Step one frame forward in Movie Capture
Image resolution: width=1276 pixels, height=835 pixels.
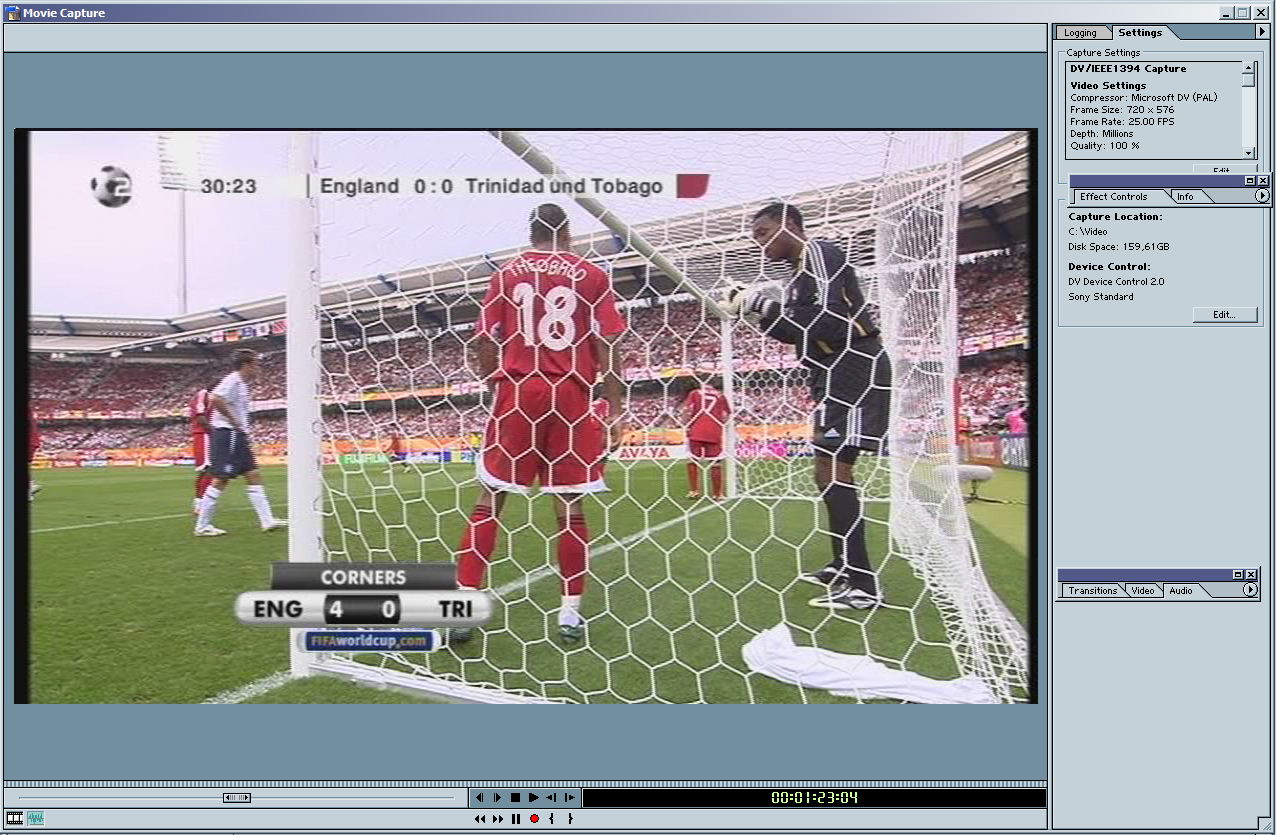click(497, 797)
